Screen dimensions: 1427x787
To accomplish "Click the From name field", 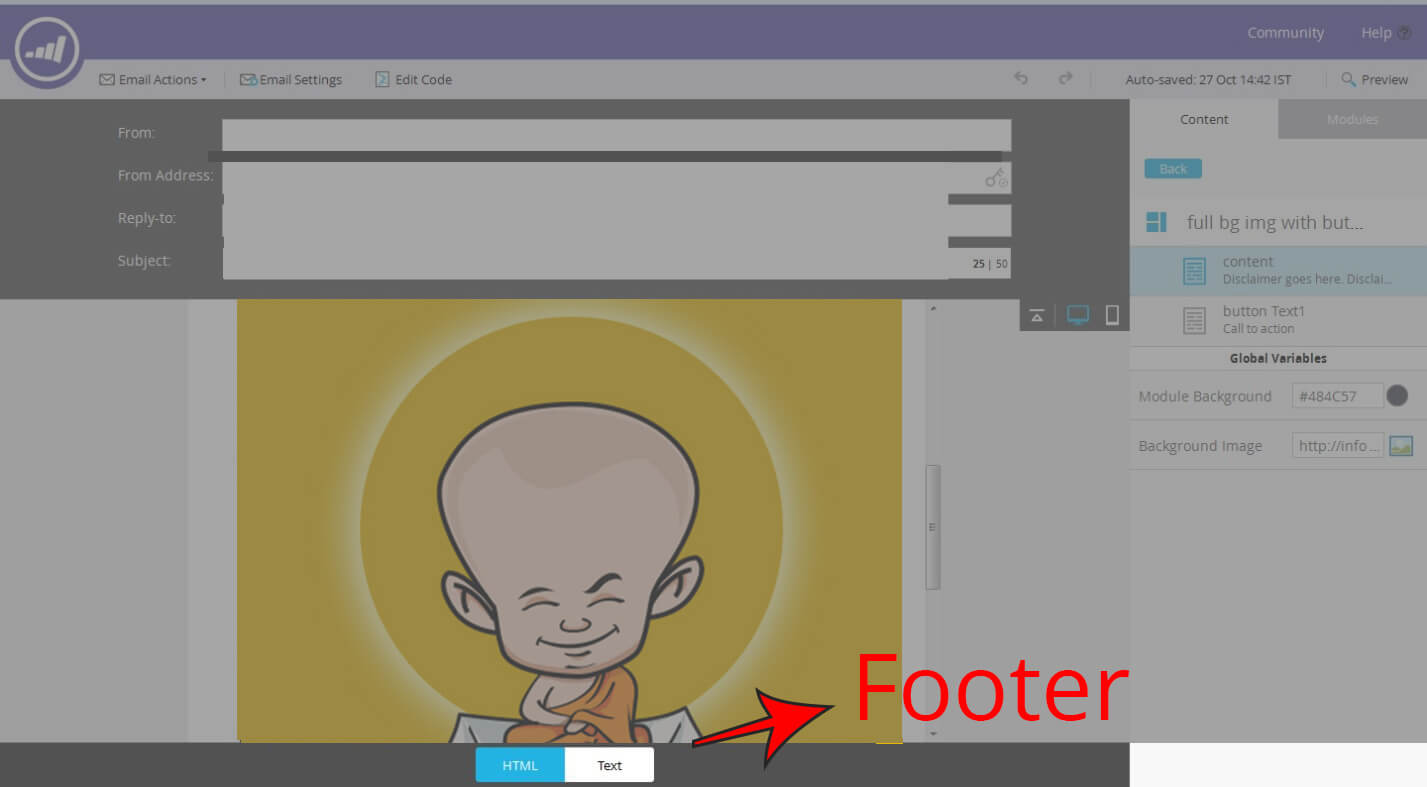I will coord(616,135).
